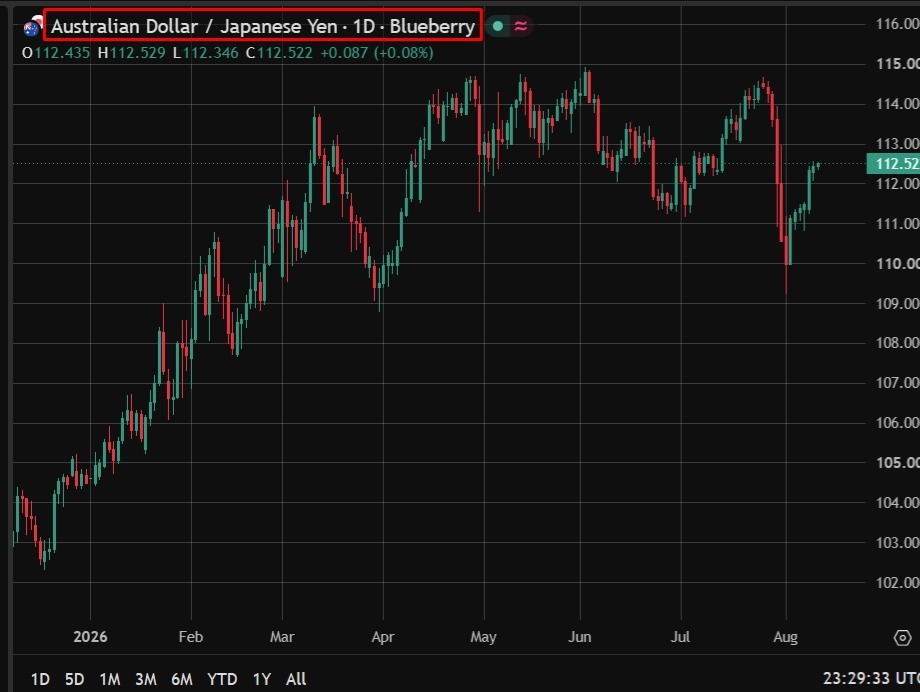920x692 pixels.
Task: Click the Jul date axis label
Action: [681, 637]
